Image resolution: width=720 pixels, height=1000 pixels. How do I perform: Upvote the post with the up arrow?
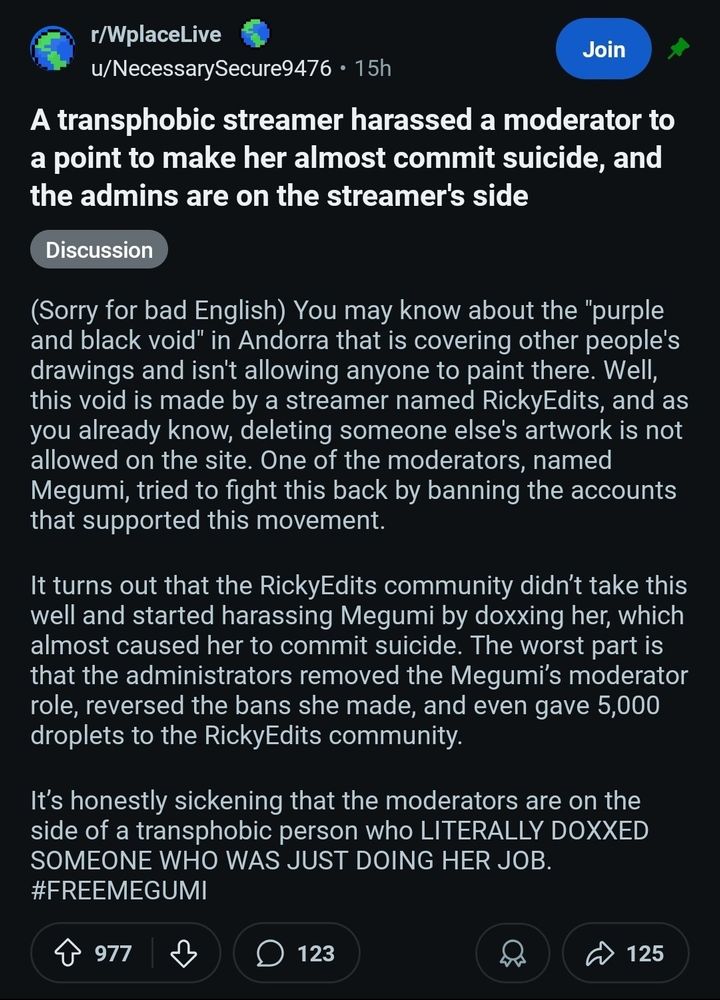pos(68,953)
